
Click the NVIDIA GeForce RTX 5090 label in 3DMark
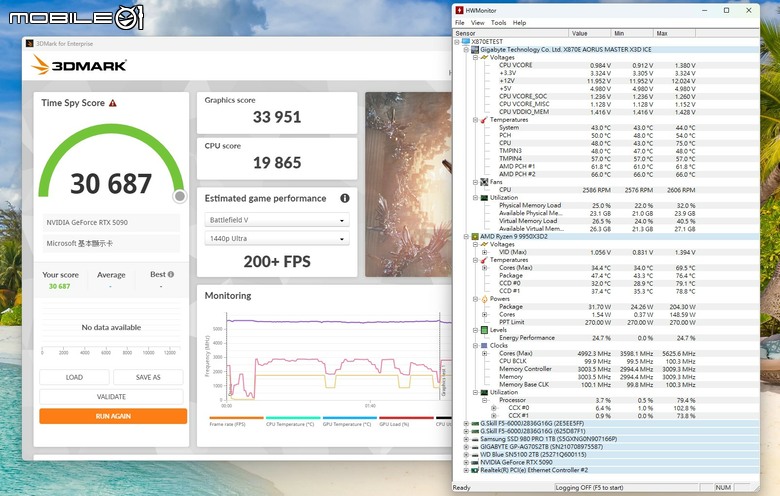tap(87, 223)
